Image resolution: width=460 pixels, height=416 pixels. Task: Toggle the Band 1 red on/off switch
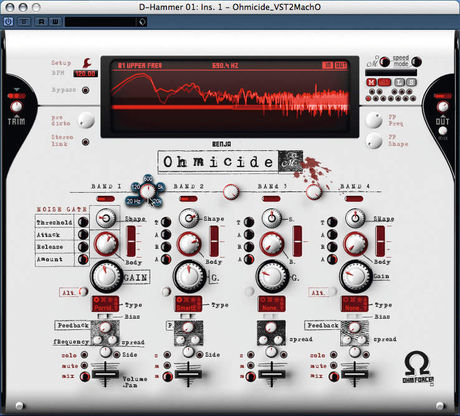click(106, 199)
